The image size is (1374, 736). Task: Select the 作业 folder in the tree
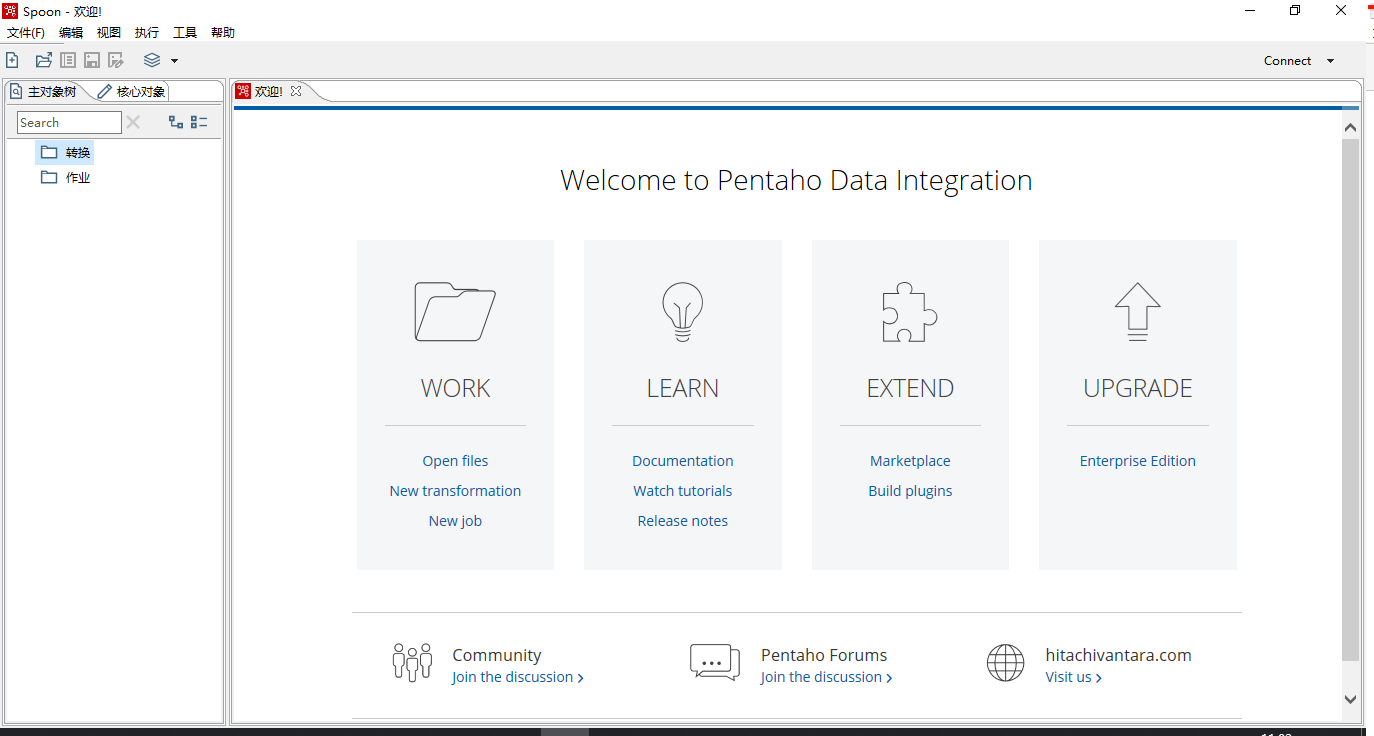(65, 178)
